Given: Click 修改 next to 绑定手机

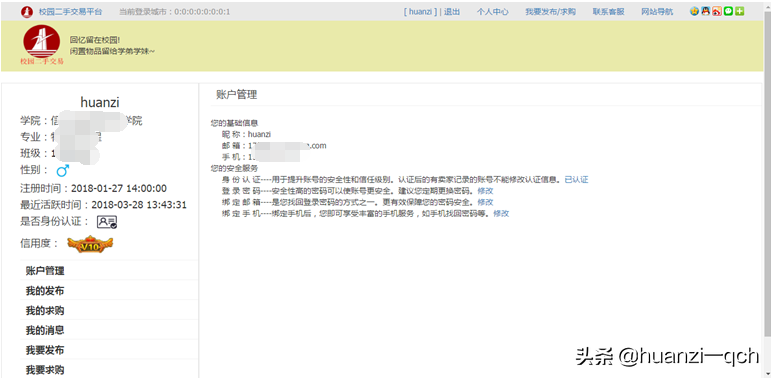Looking at the screenshot, I should pyautogui.click(x=501, y=213).
